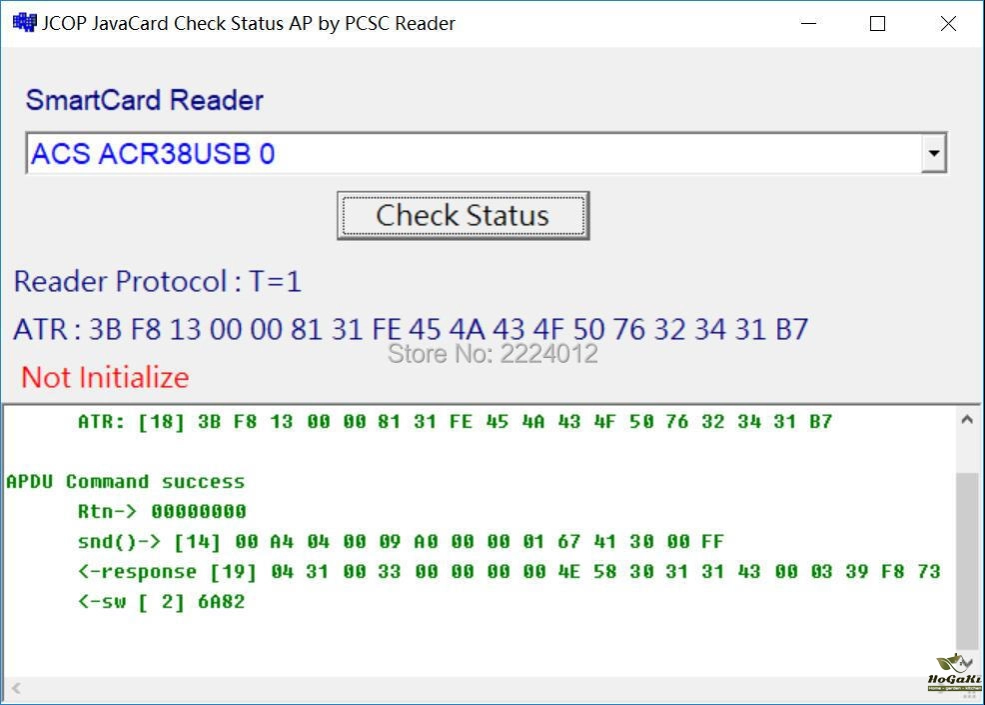The image size is (985, 705).
Task: Click the snd() command line in log
Action: pyautogui.click(x=400, y=542)
